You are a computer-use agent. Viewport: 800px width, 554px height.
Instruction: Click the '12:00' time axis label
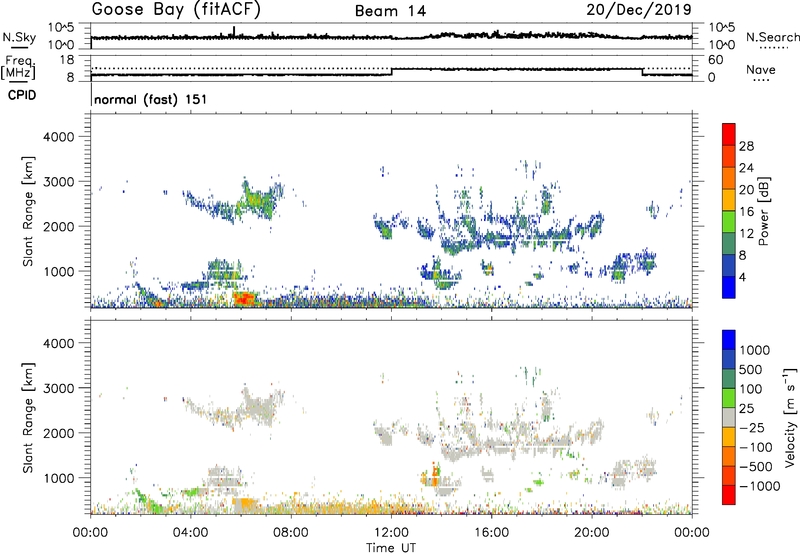point(391,533)
